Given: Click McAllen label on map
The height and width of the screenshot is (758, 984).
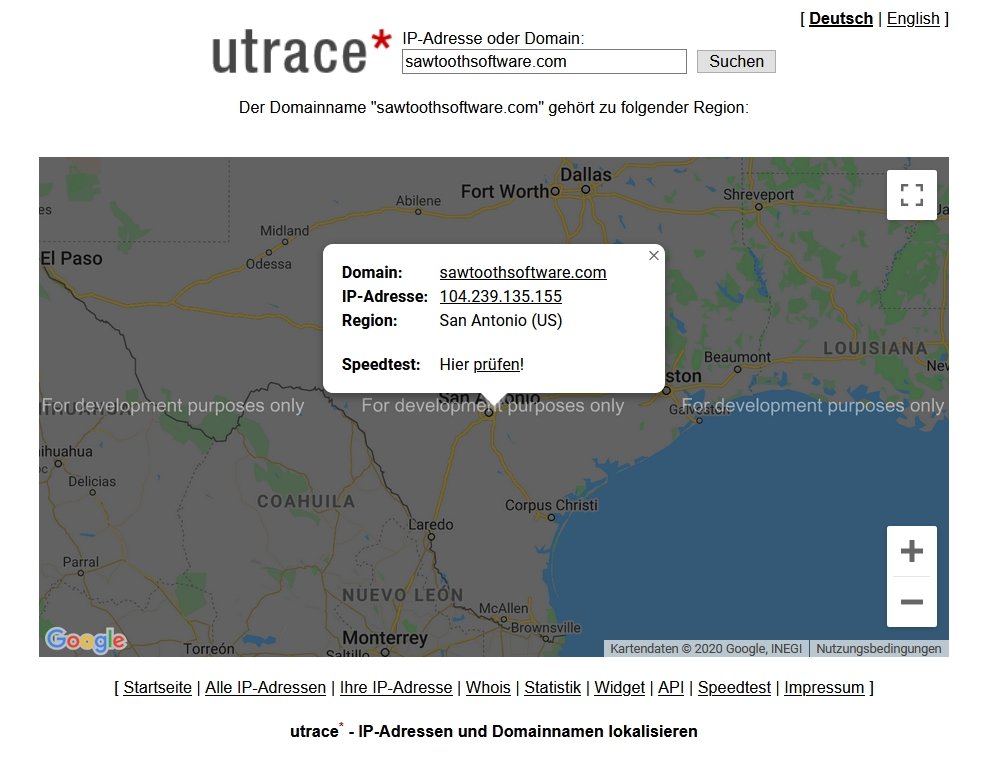Looking at the screenshot, I should tap(503, 608).
